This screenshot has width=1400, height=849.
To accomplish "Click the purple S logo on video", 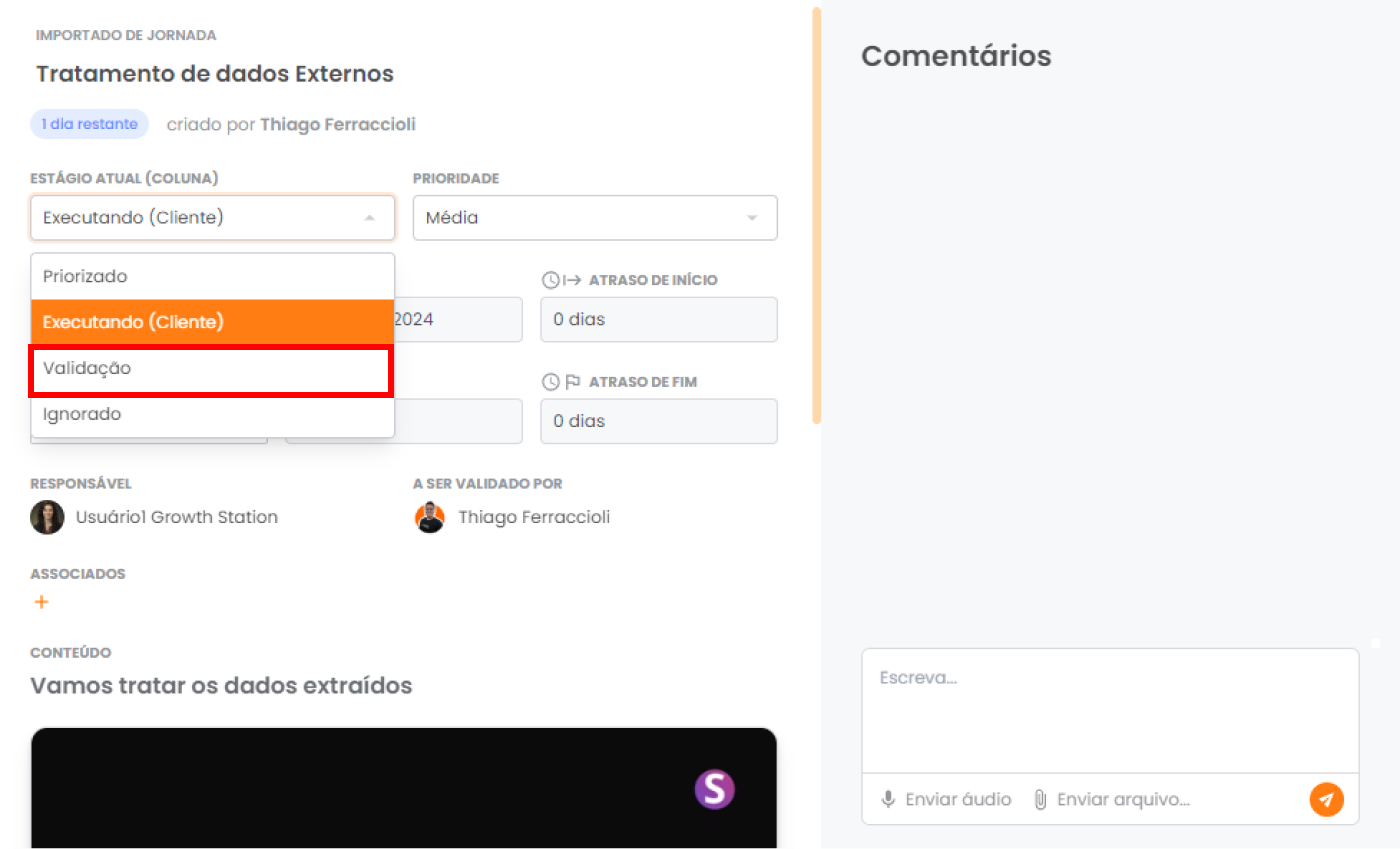I will [714, 790].
